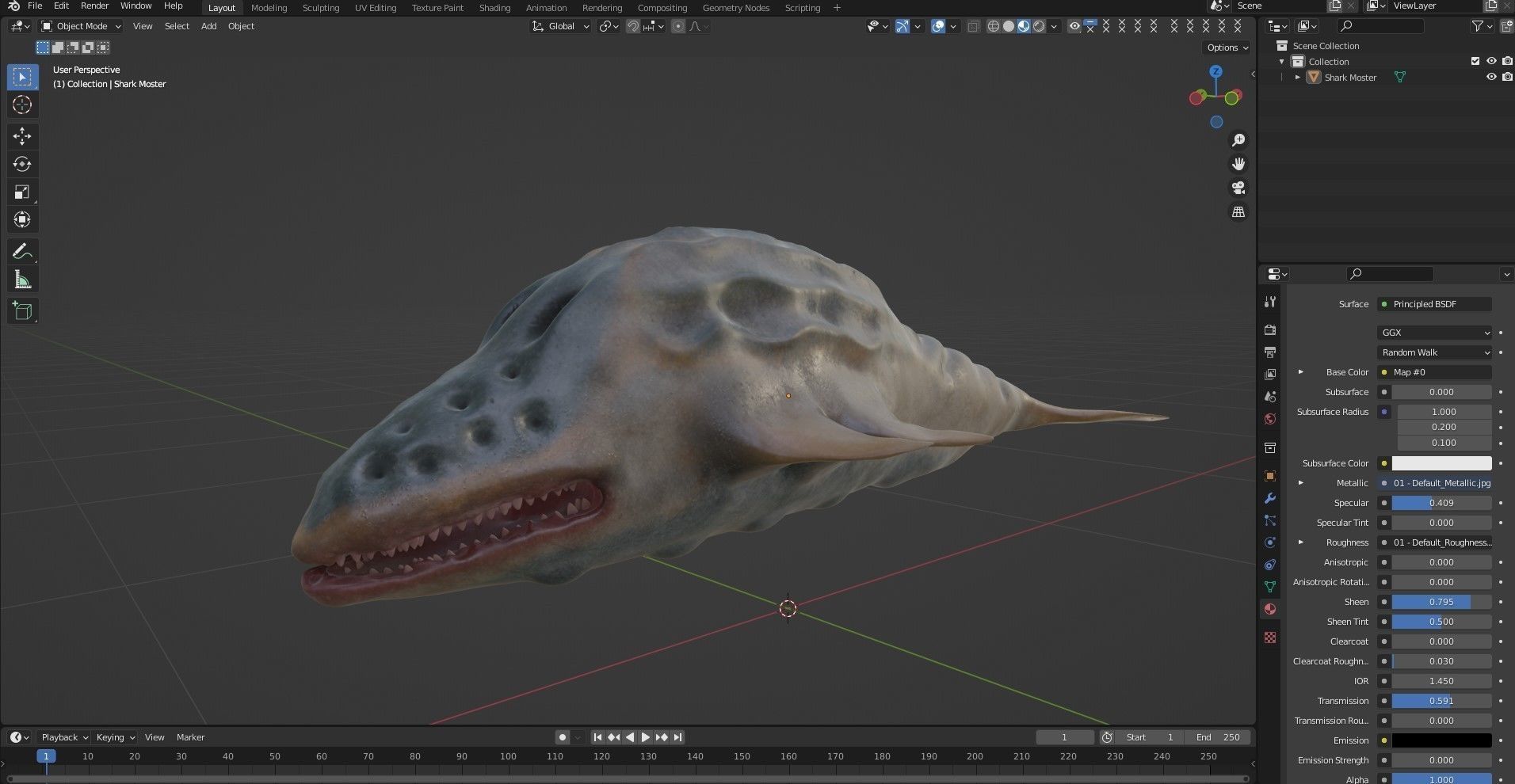Toggle X-ray mode
The image size is (1515, 784).
(974, 26)
